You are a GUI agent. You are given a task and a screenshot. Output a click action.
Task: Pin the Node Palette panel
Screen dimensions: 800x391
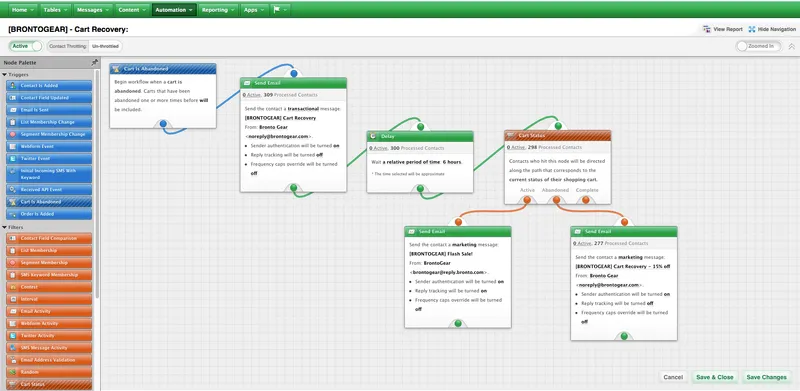click(x=94, y=62)
